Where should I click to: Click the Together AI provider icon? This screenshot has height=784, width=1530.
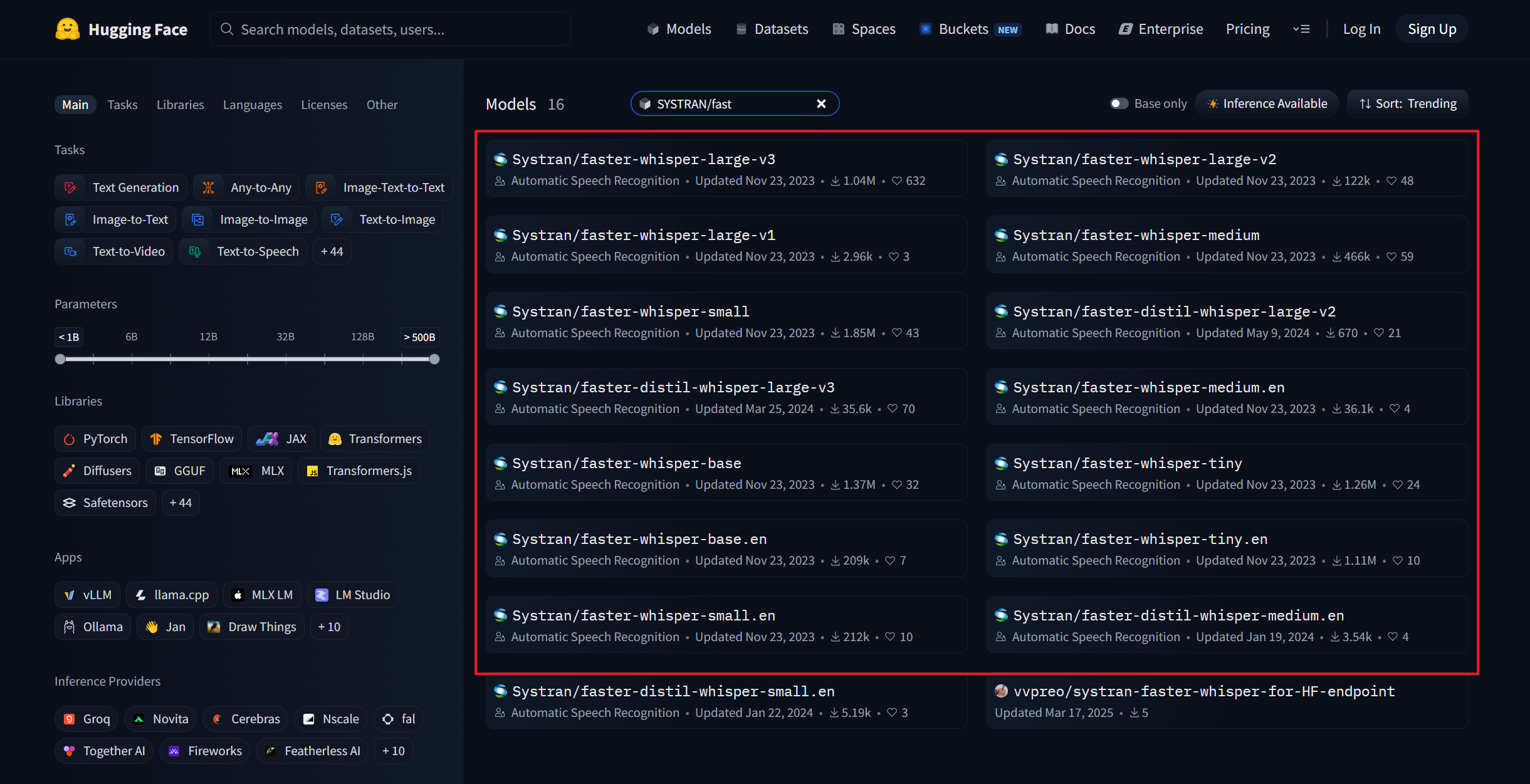(70, 751)
